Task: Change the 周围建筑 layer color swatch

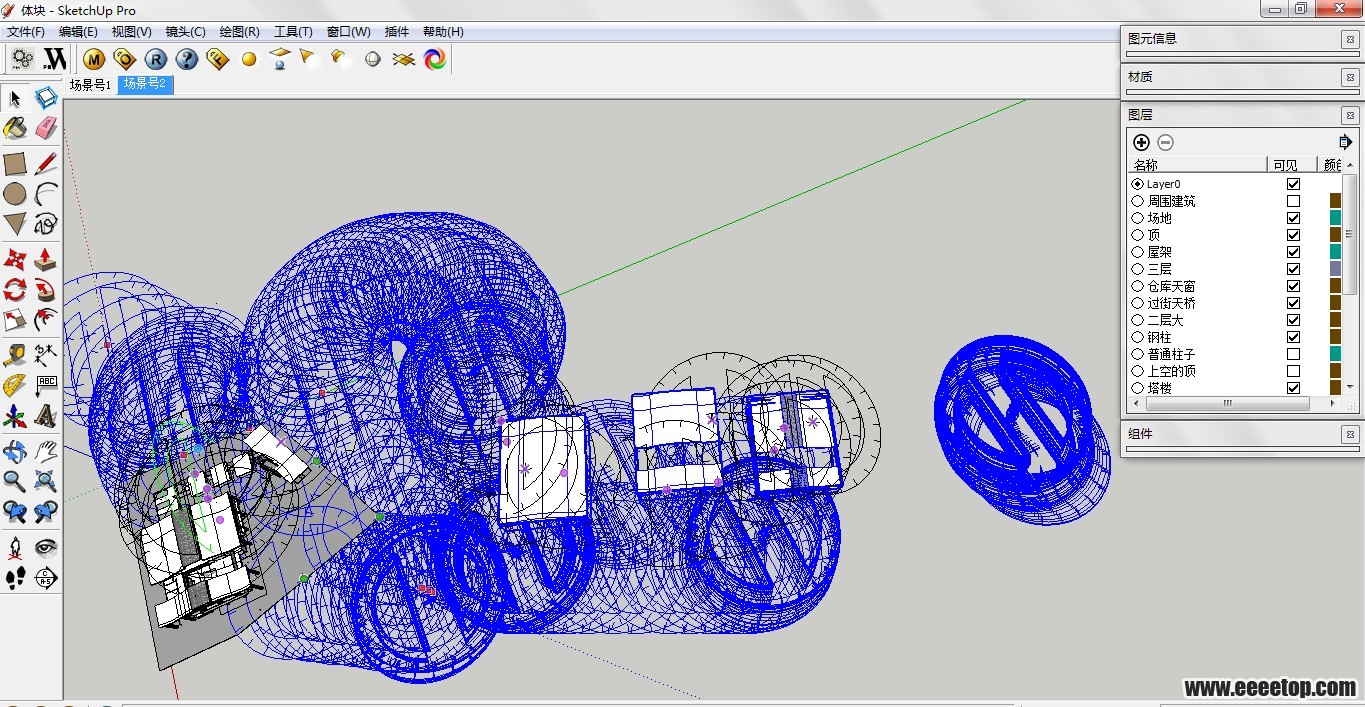Action: [1335, 201]
